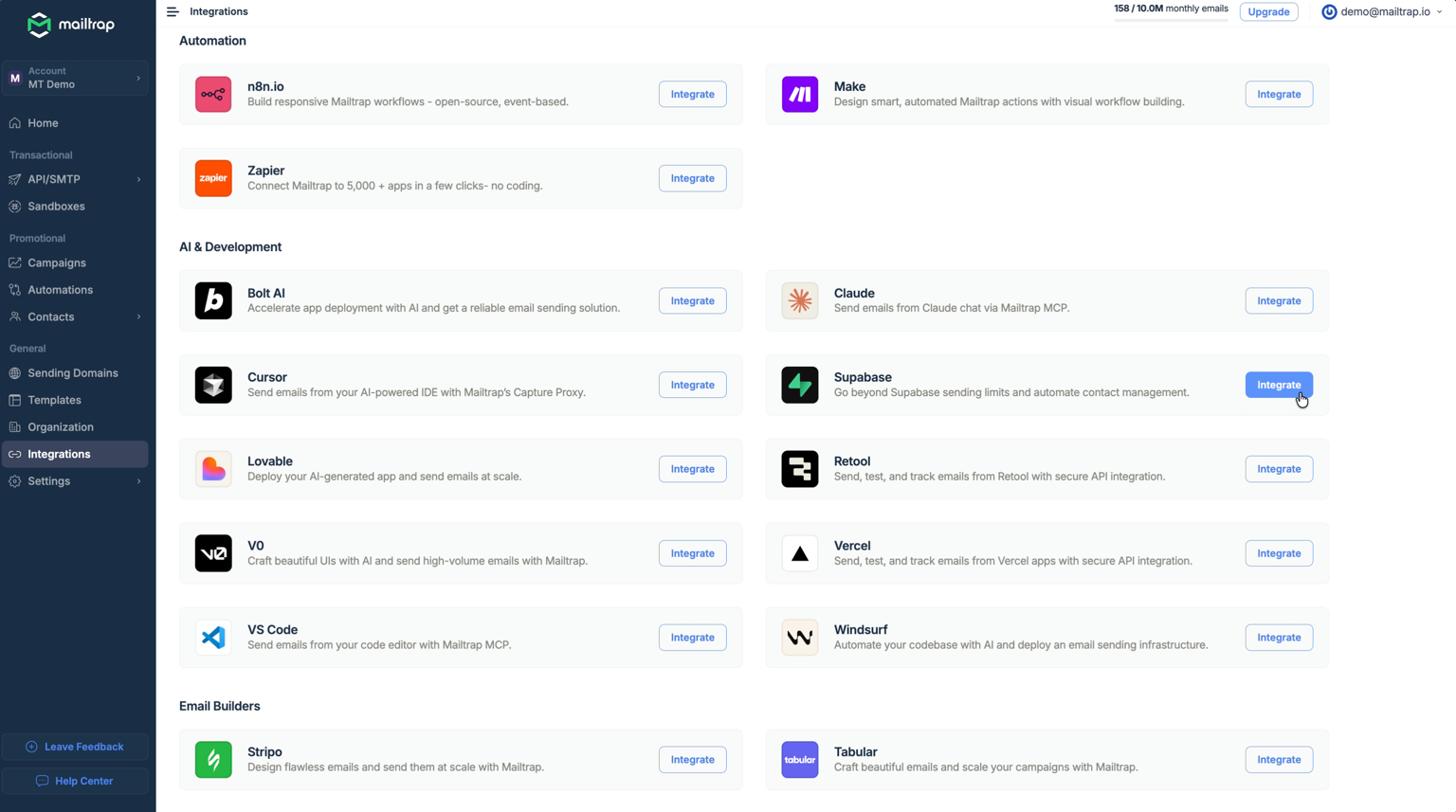Open Sandboxes from the sidebar
The width and height of the screenshot is (1456, 812).
[75, 207]
